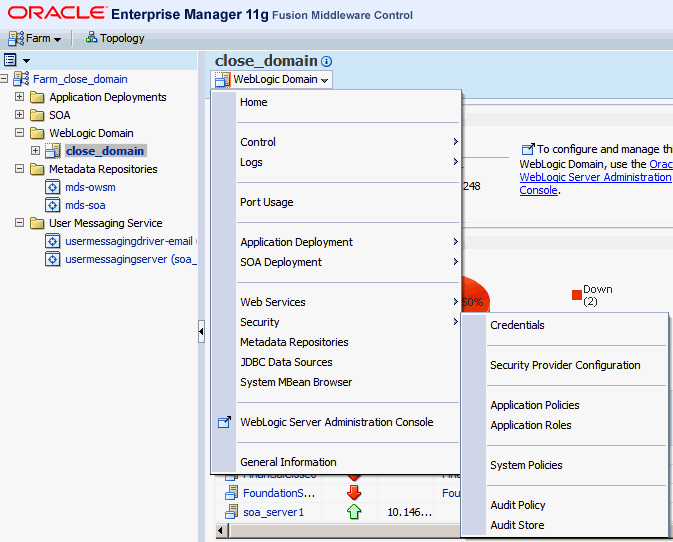Collapse the WebLogic Domain folder

tap(19, 133)
